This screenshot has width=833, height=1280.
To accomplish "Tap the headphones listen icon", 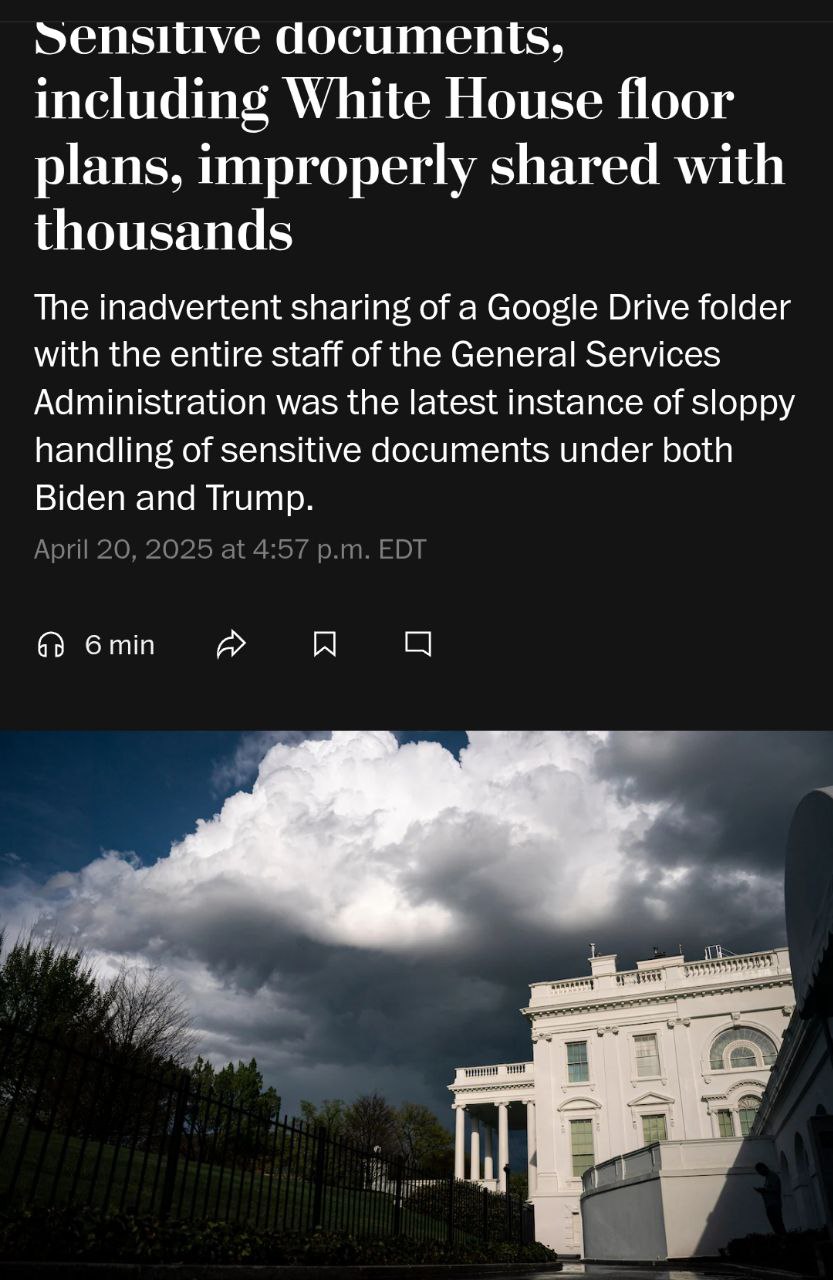I will [50, 645].
